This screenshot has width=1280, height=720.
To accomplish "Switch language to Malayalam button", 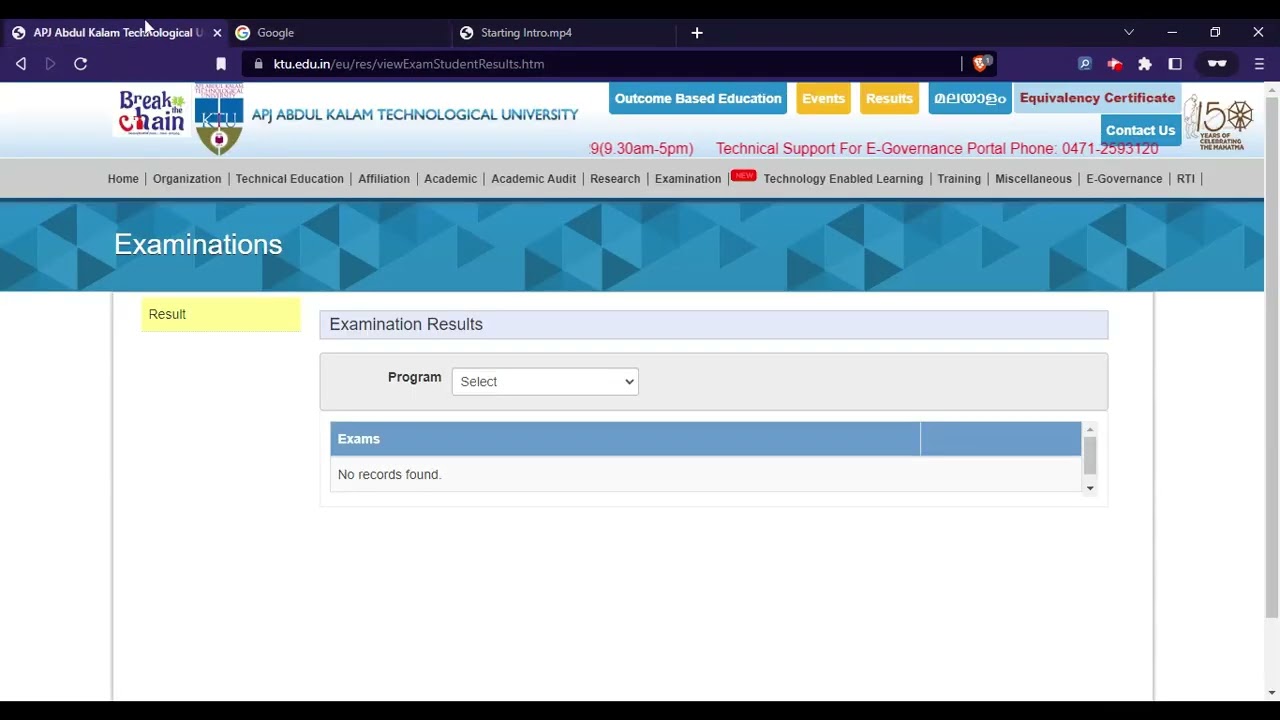I will coord(970,99).
